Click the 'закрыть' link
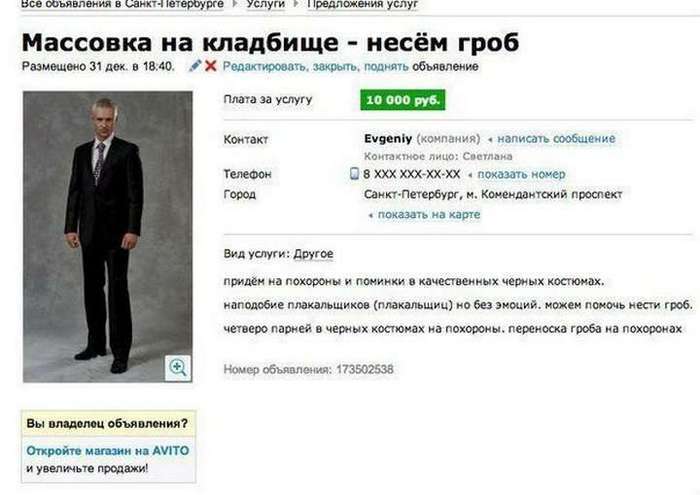Image resolution: width=700 pixels, height=495 pixels. click(x=334, y=67)
